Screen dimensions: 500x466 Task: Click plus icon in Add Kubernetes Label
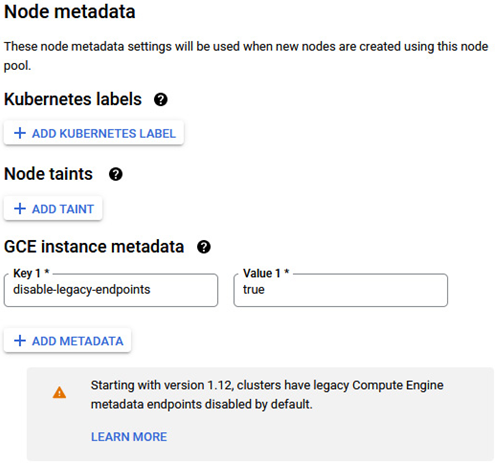(20, 133)
